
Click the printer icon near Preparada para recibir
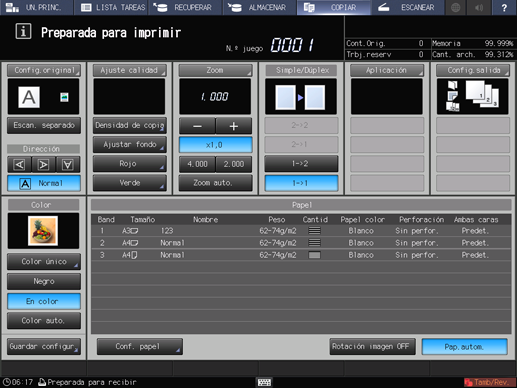(x=42, y=382)
